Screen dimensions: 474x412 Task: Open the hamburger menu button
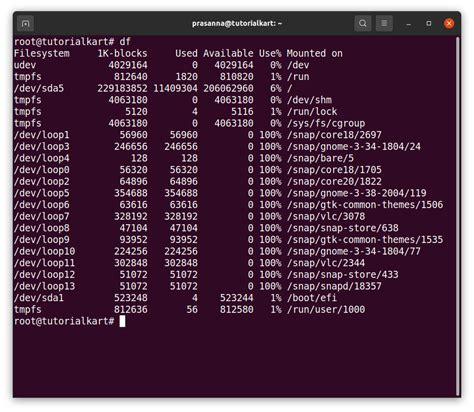[384, 23]
